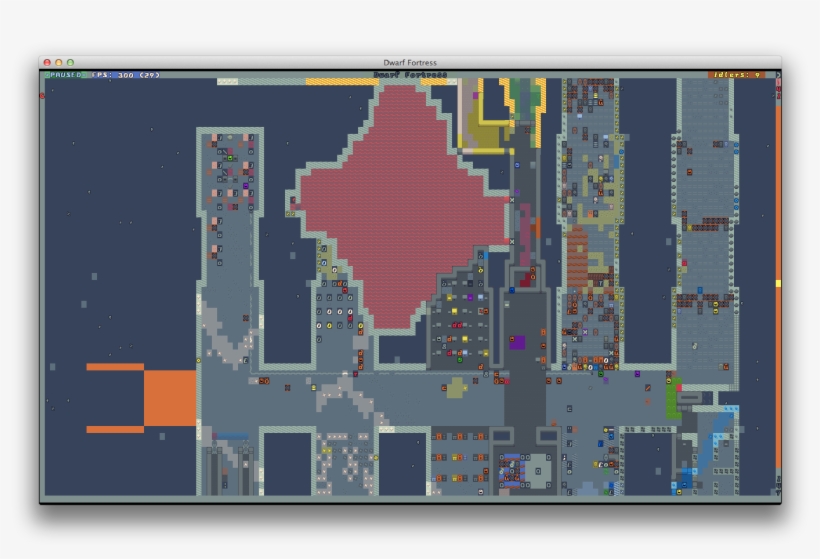Click the lower thin orange horizontal bar
This screenshot has width=820, height=559.
[115, 429]
